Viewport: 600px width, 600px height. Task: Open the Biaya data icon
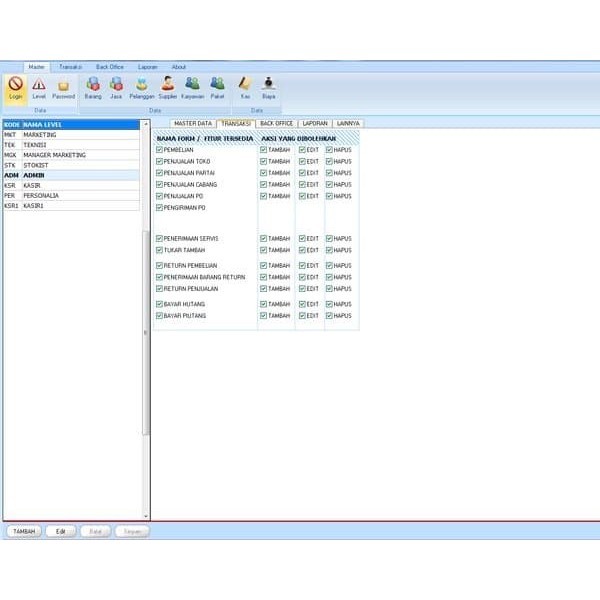(x=268, y=88)
